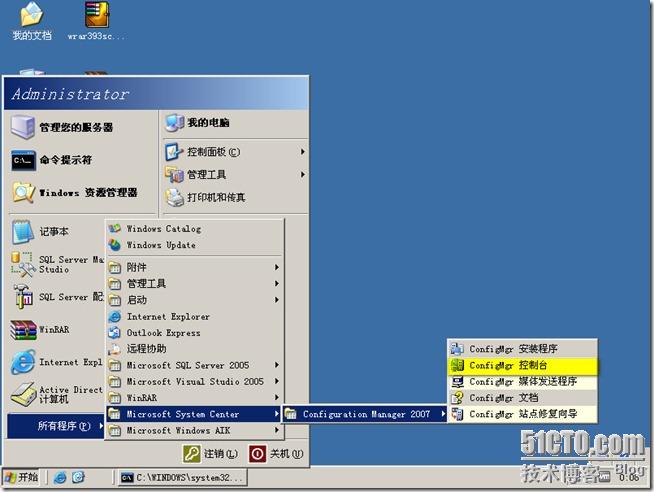Screen dimensions: 654x492
Task: Expand Microsoft Windows AIK folder
Action: (194, 430)
